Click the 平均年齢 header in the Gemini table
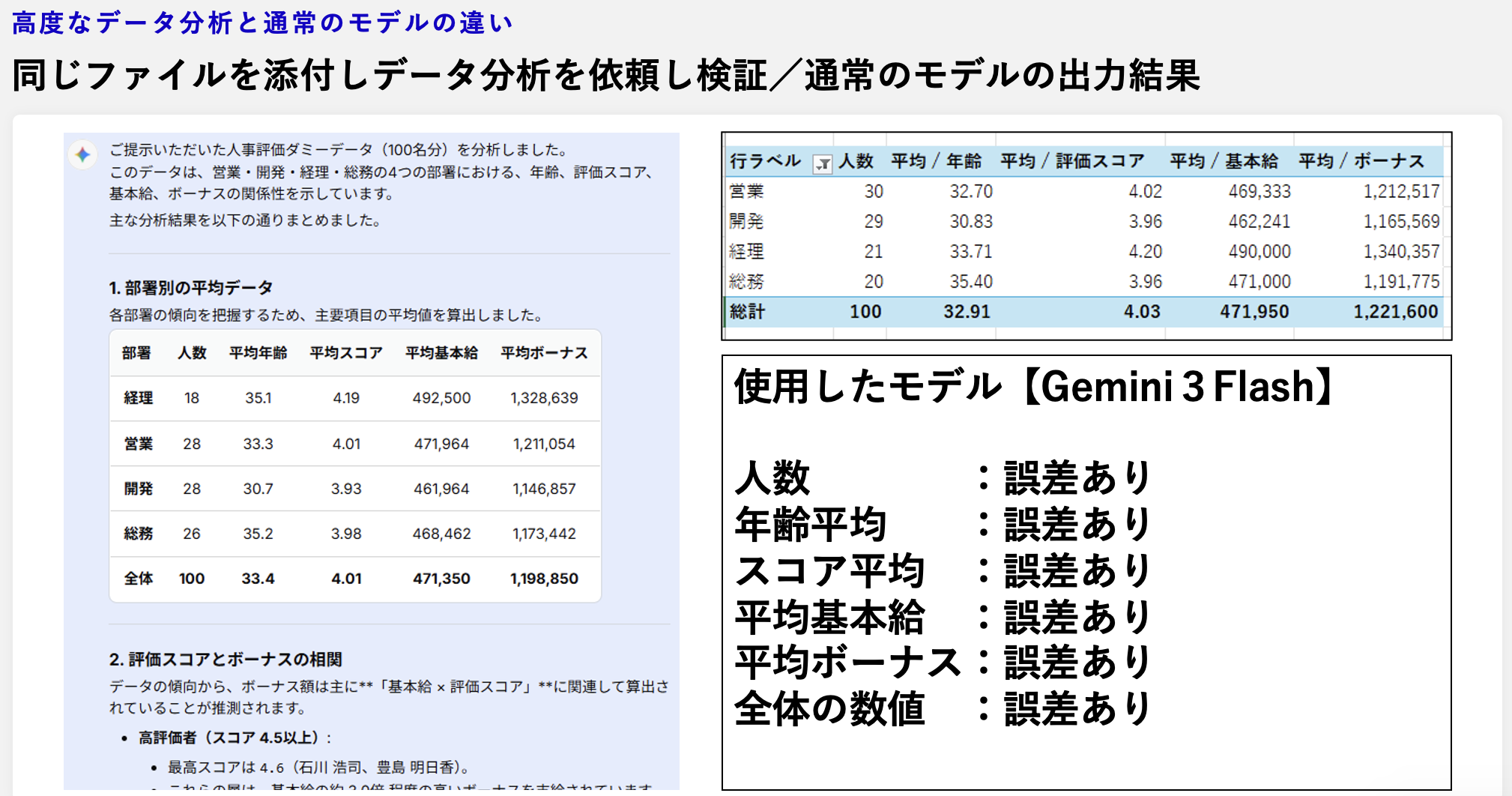Viewport: 1512px width, 796px height. pos(258,353)
